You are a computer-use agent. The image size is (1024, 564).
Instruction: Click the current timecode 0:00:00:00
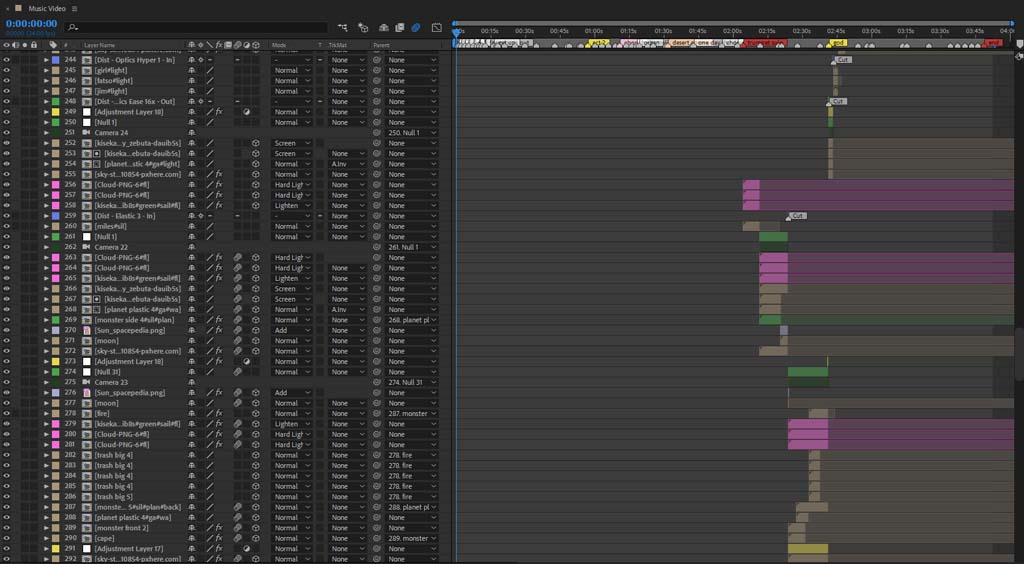click(x=31, y=24)
